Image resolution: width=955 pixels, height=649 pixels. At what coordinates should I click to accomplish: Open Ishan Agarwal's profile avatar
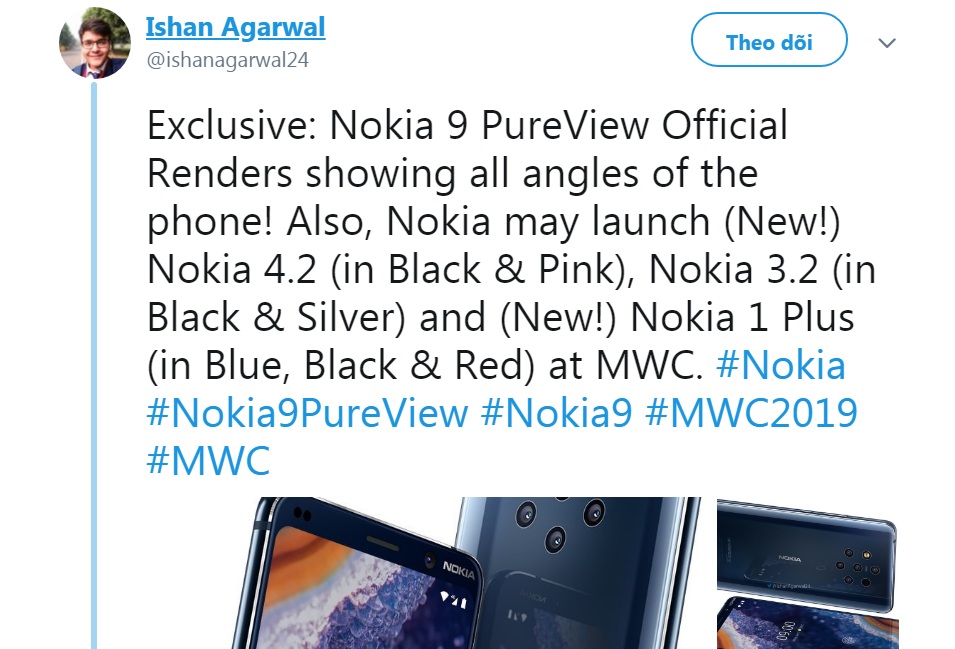pyautogui.click(x=94, y=43)
